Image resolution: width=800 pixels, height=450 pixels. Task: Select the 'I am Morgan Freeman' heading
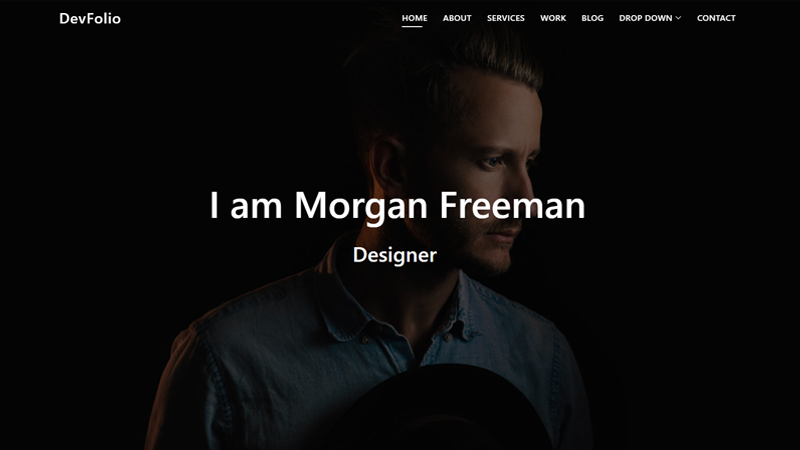click(x=397, y=205)
